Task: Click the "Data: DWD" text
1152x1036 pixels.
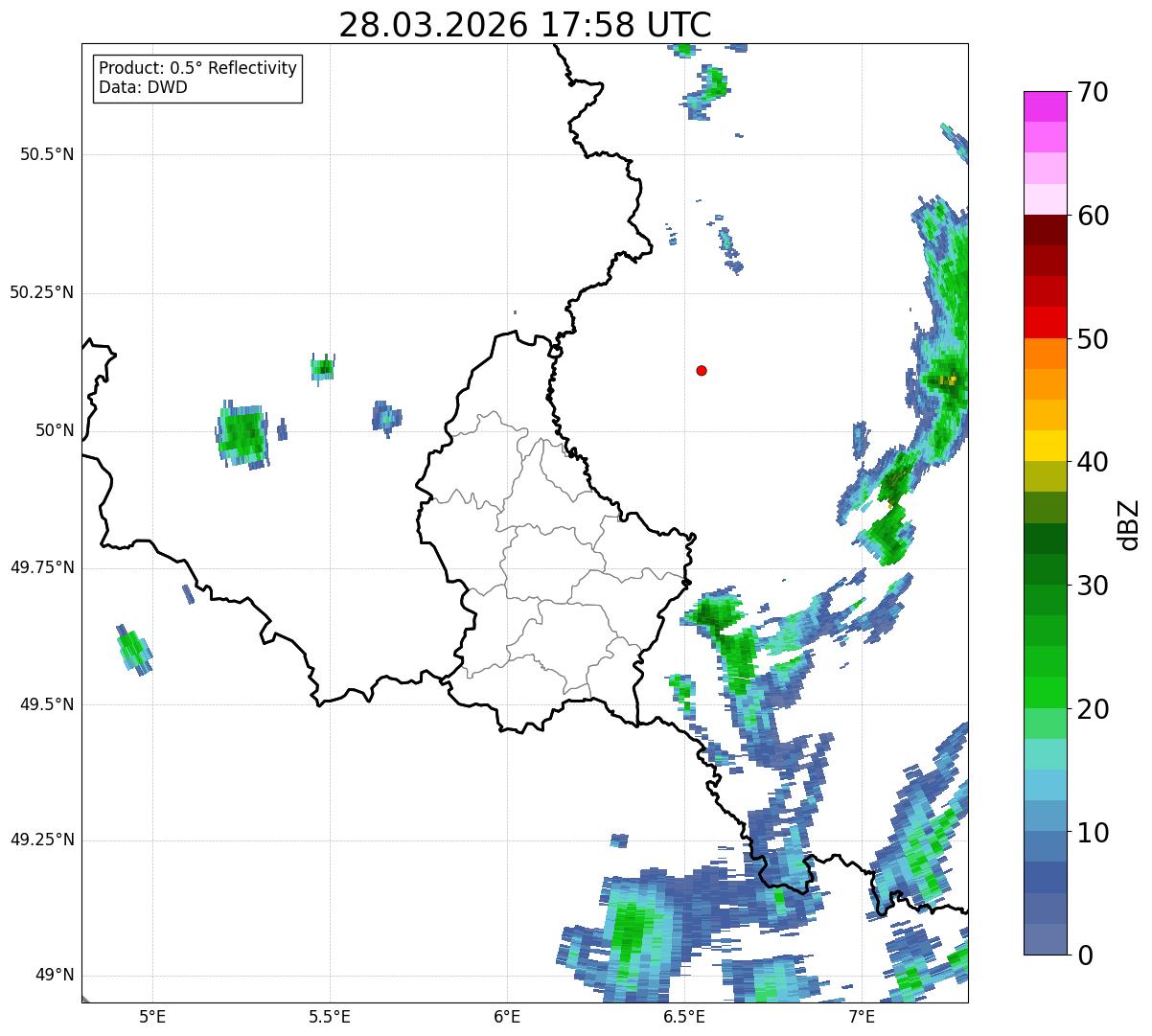Action: (x=143, y=87)
